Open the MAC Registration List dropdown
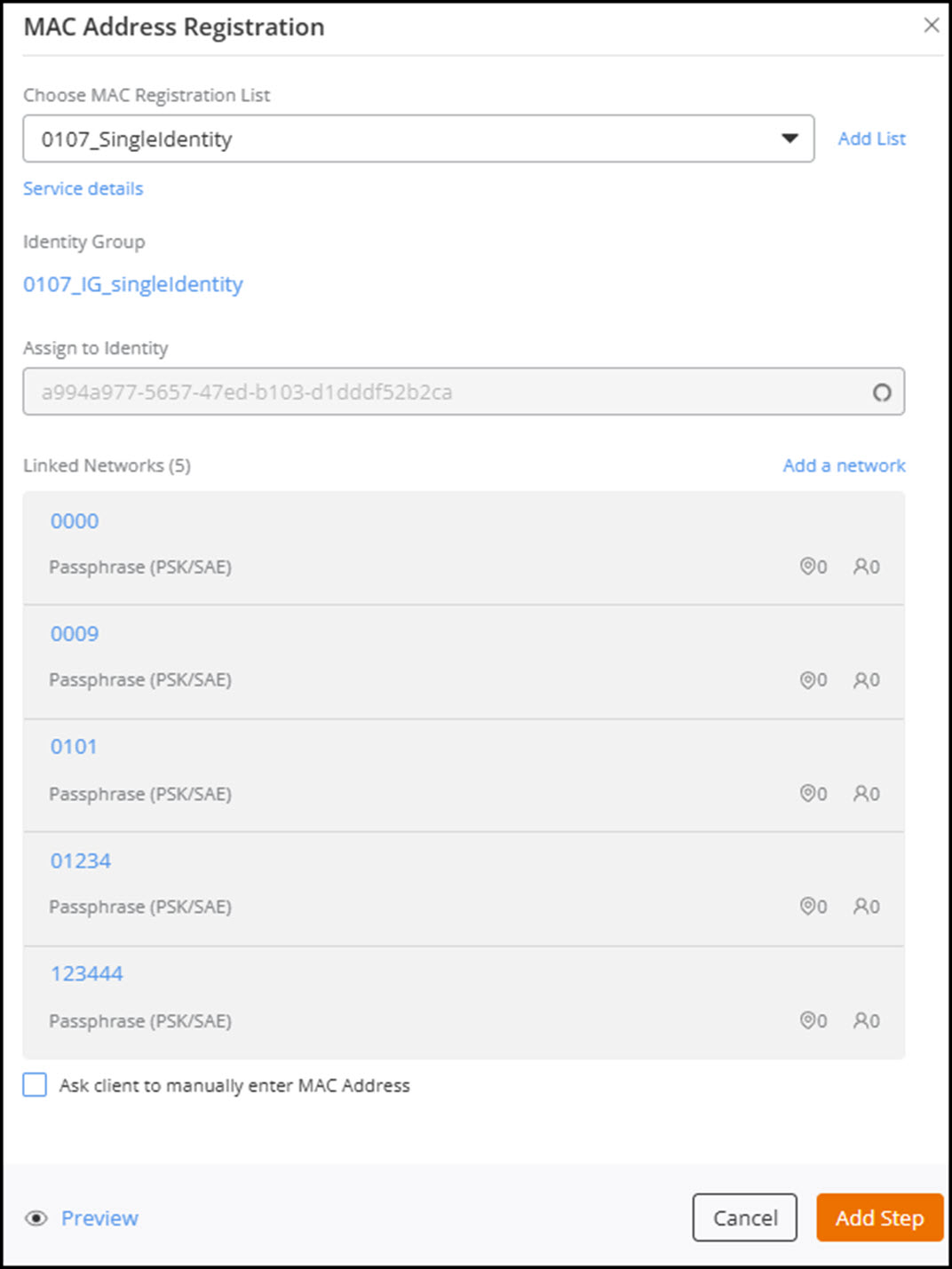The height and width of the screenshot is (1269, 952). [x=417, y=139]
